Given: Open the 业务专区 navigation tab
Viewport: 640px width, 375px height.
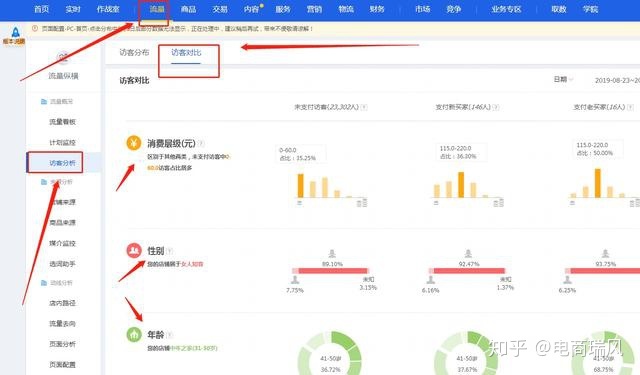Looking at the screenshot, I should tap(507, 9).
